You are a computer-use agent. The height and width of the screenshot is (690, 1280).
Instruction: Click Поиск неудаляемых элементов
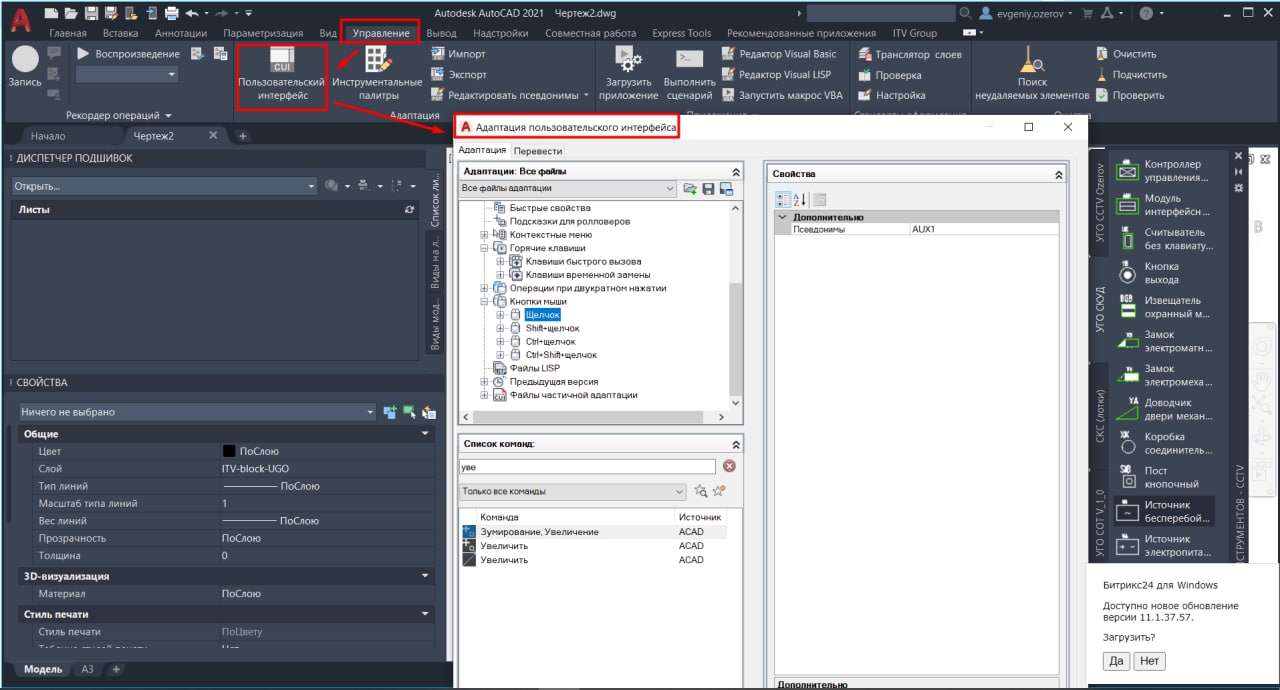pos(1032,75)
